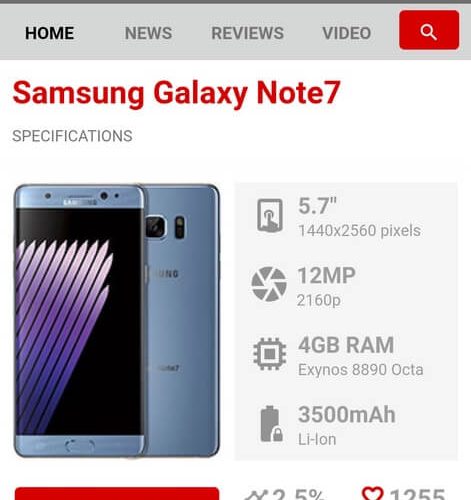Go to the HOME tab
The width and height of the screenshot is (471, 500).
tap(50, 33)
